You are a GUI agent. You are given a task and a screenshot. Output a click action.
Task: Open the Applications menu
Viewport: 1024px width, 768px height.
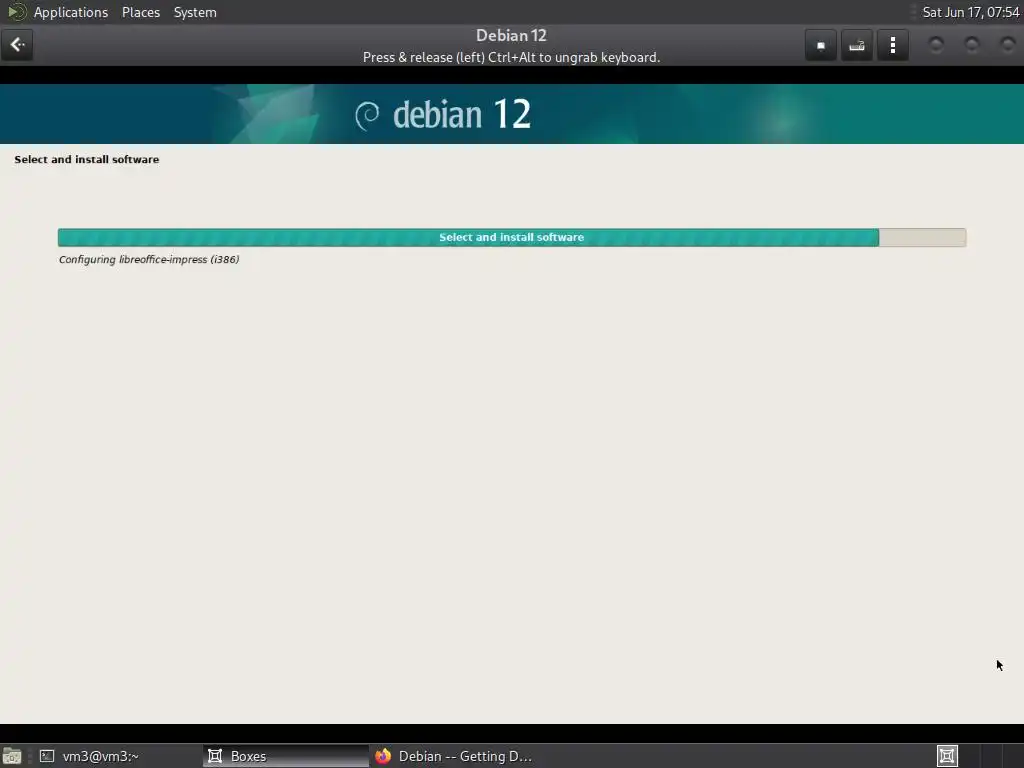pyautogui.click(x=71, y=12)
